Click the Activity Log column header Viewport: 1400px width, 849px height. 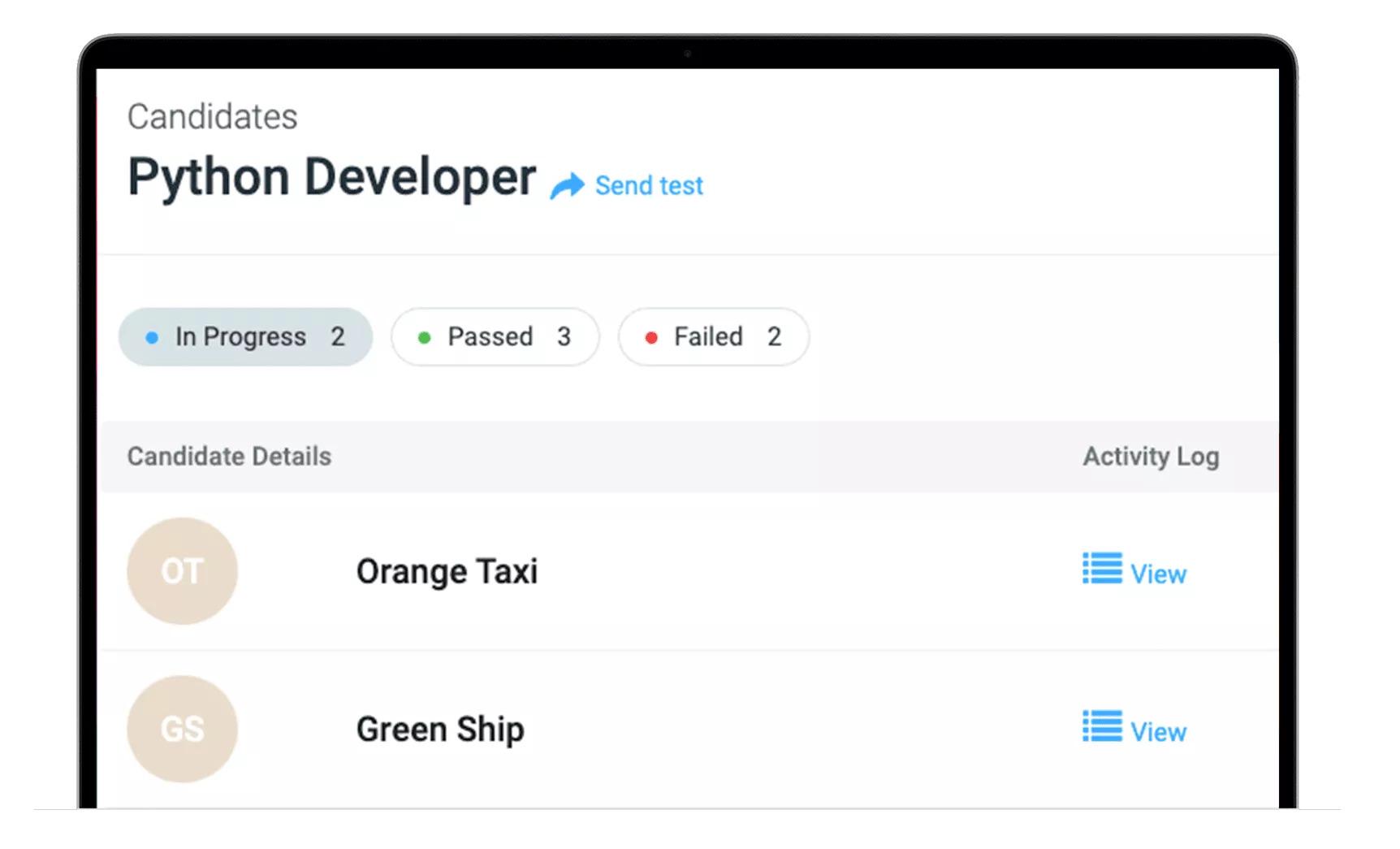point(1151,457)
